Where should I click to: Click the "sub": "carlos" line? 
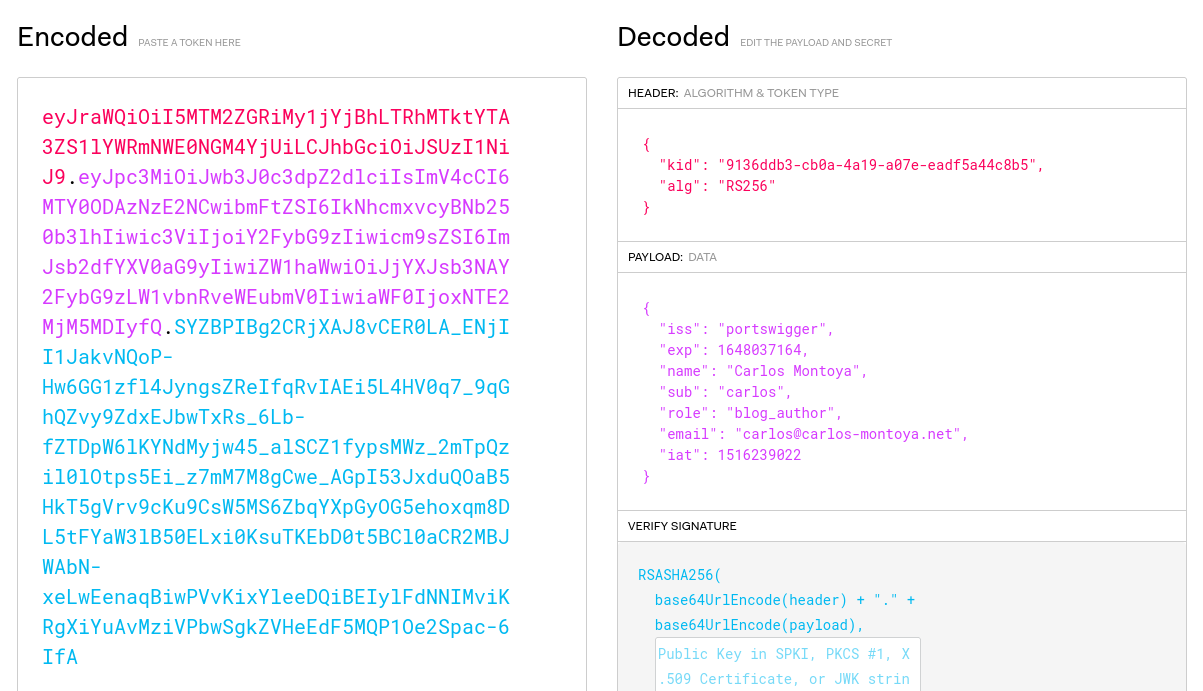click(x=725, y=392)
